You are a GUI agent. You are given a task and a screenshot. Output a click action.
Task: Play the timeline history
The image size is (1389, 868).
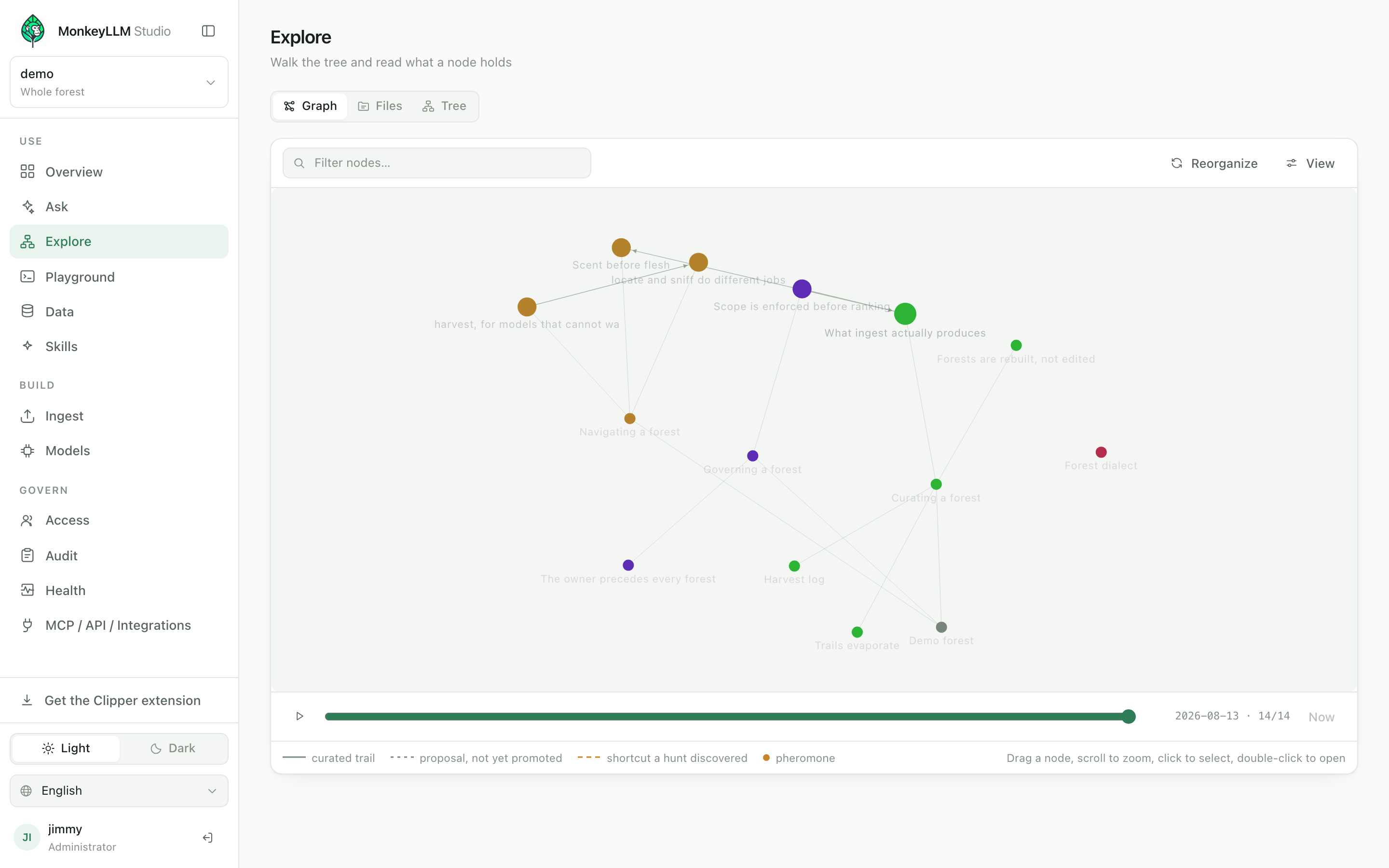[300, 716]
